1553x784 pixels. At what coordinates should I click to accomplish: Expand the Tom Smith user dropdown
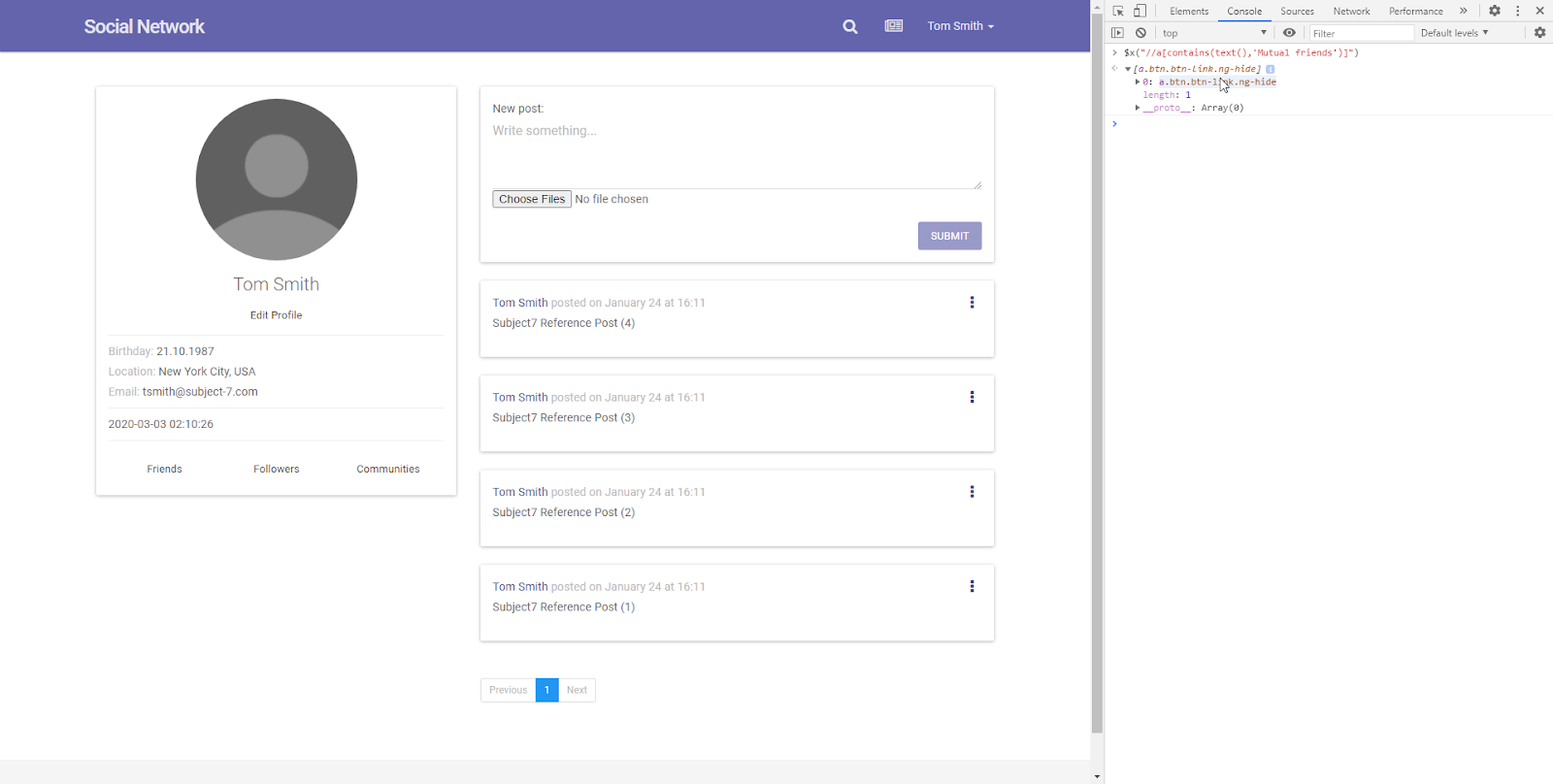click(960, 26)
